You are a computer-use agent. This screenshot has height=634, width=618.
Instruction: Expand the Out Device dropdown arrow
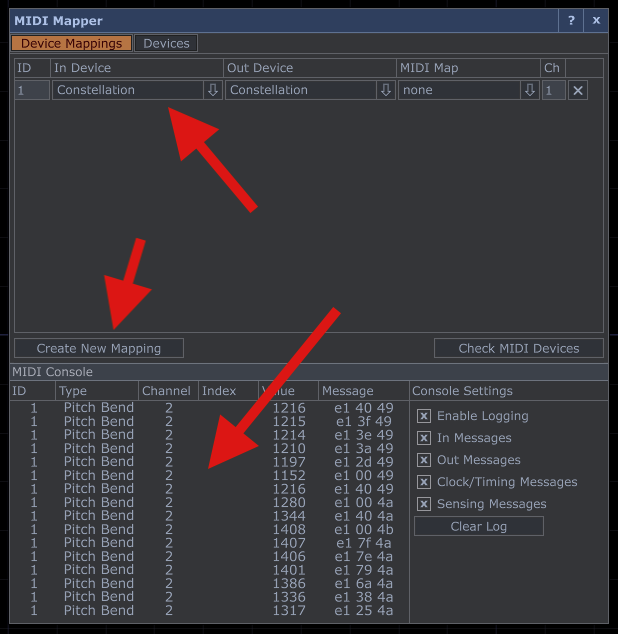coord(385,90)
